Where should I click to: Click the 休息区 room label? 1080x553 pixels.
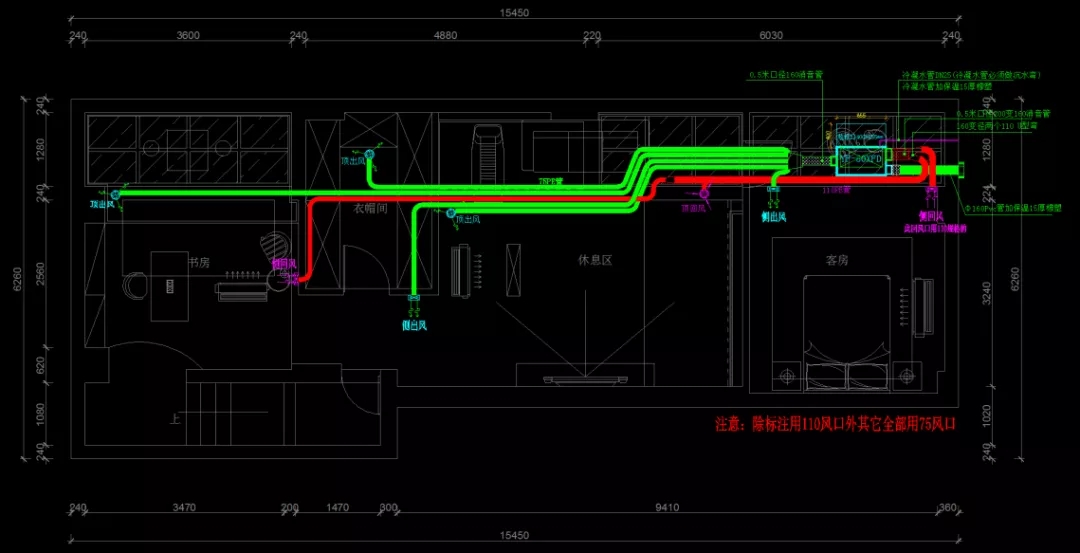click(594, 259)
